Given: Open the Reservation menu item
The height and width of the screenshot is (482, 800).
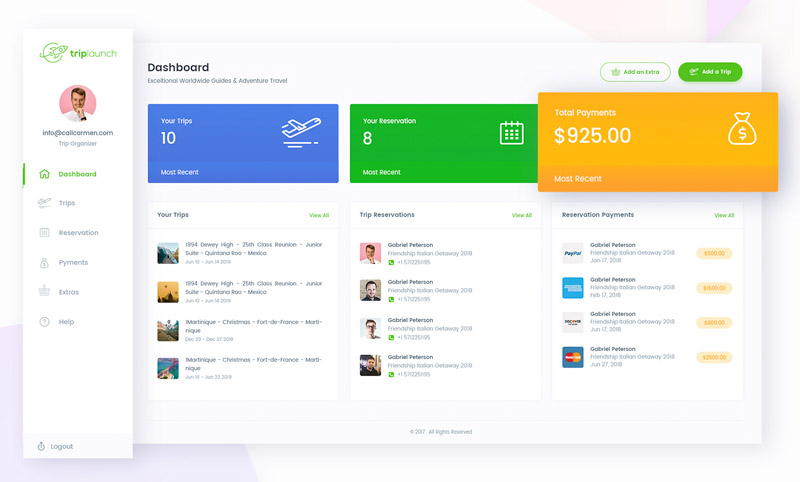Looking at the screenshot, I should coord(79,233).
